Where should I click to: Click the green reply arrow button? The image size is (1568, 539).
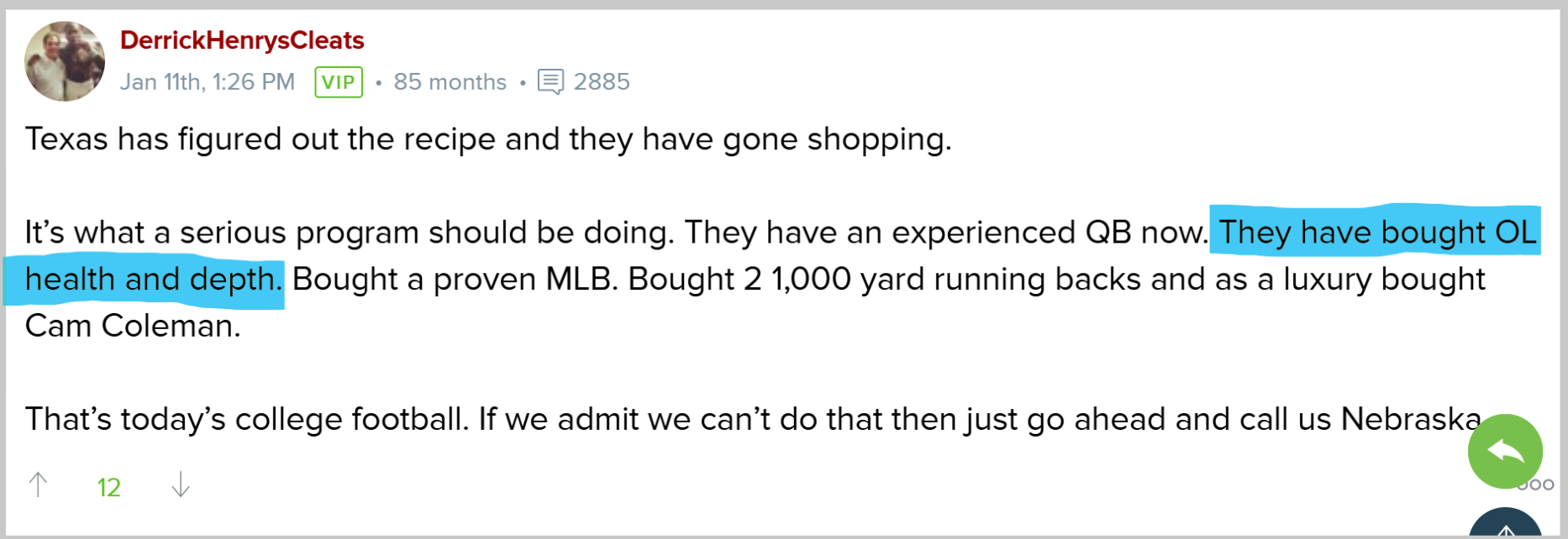point(1504,452)
